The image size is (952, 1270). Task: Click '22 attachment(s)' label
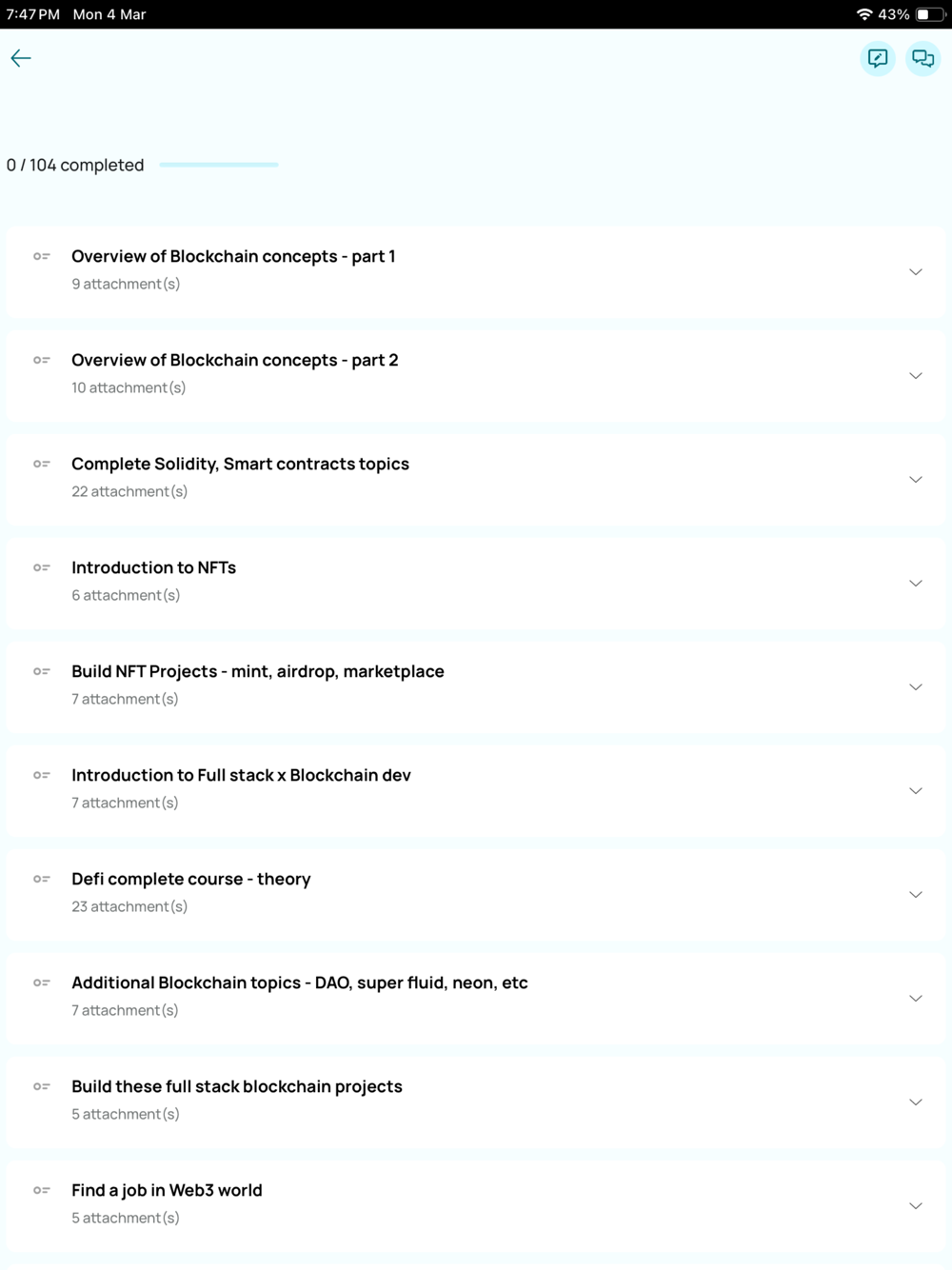pyautogui.click(x=129, y=491)
